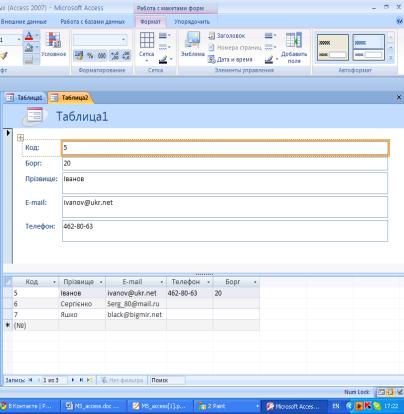
Task: Open the Paint taskbar group
Action: pos(228,406)
